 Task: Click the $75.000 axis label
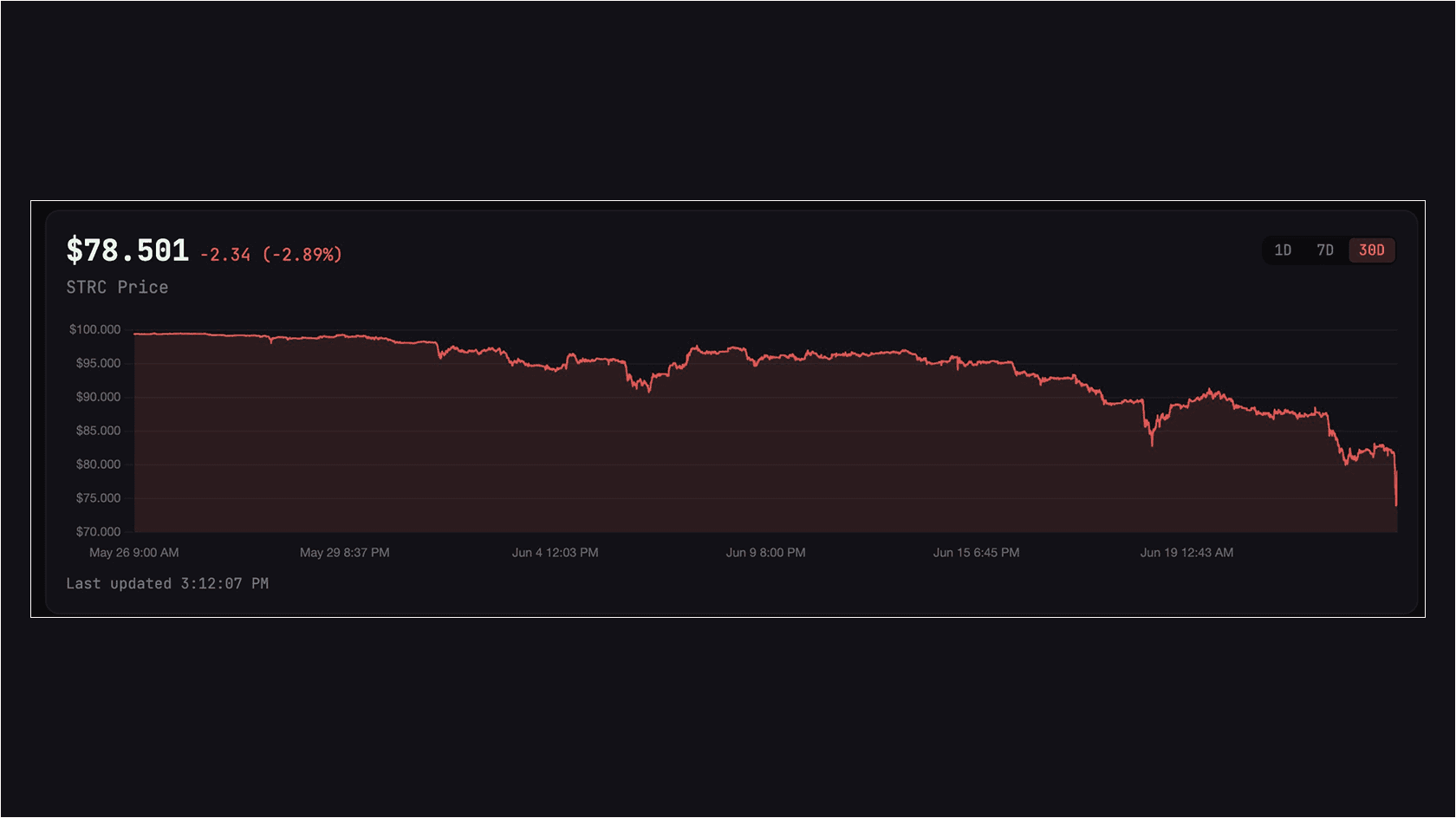[x=98, y=498]
